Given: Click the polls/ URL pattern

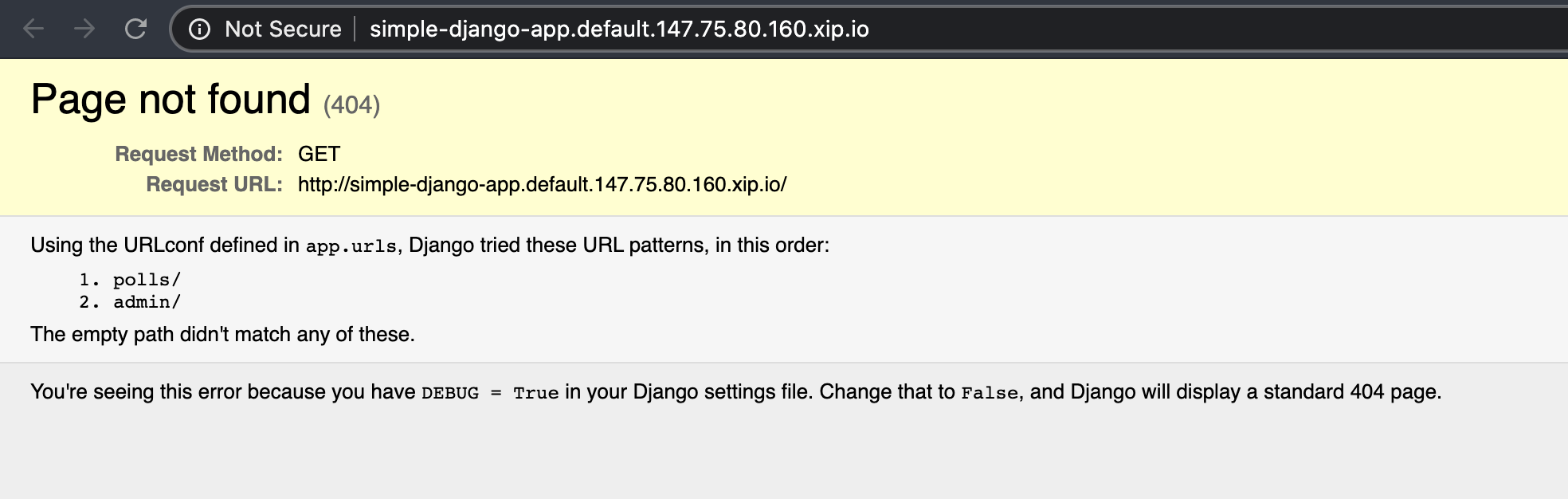Looking at the screenshot, I should (x=147, y=280).
